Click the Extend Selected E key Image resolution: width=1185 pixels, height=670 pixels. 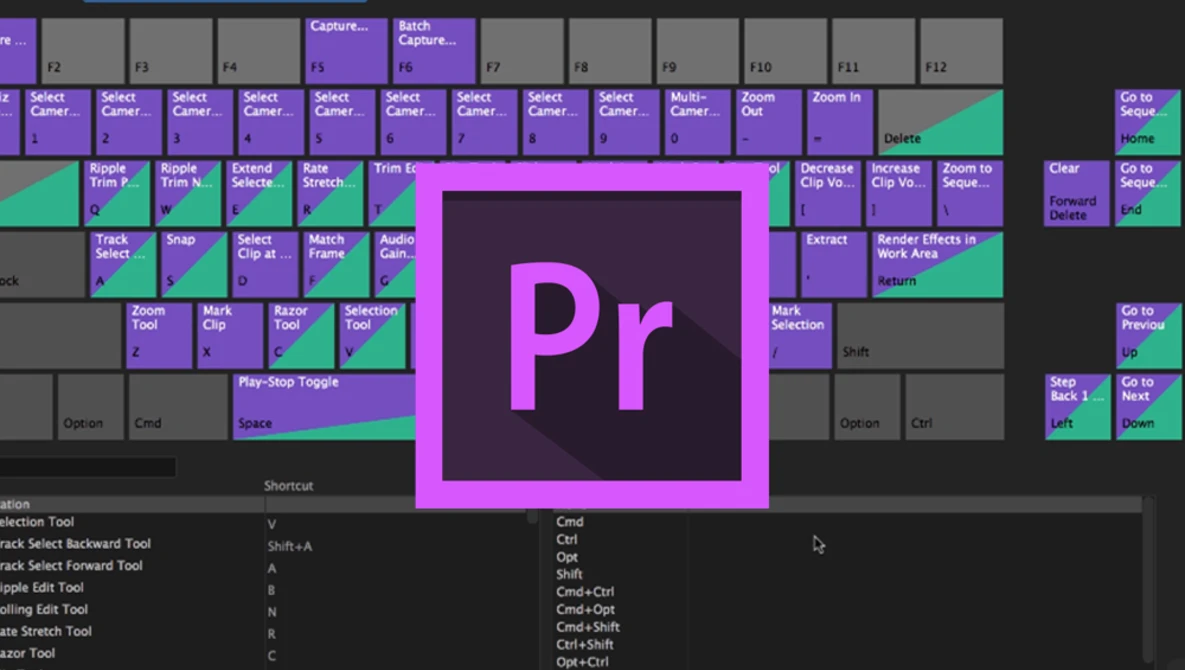(259, 193)
